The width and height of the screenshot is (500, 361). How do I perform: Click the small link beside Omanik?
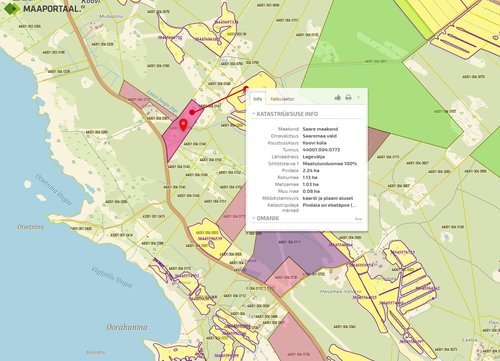point(358,219)
